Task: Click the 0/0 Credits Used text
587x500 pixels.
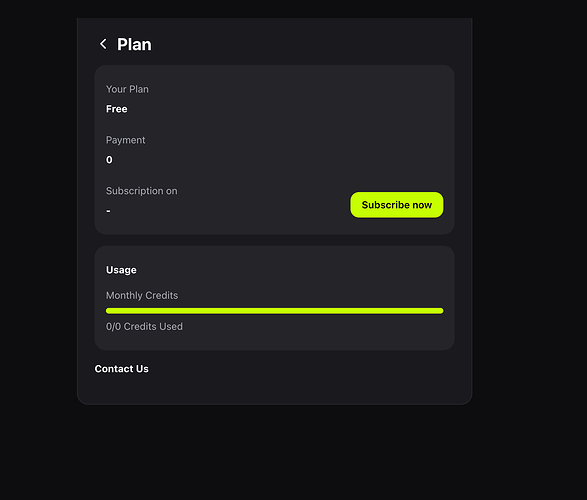Action: 144,326
